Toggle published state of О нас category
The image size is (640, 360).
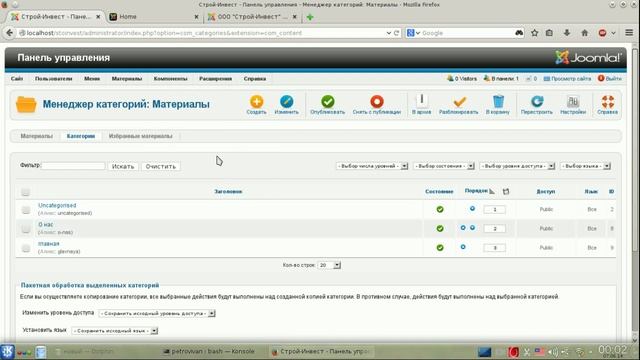[440, 229]
